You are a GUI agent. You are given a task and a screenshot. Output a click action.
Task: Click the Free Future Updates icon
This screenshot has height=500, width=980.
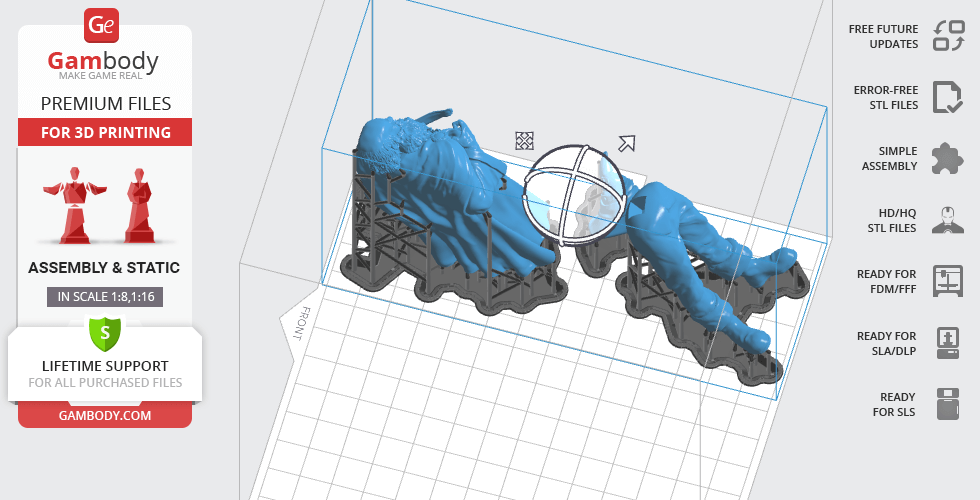tap(947, 36)
